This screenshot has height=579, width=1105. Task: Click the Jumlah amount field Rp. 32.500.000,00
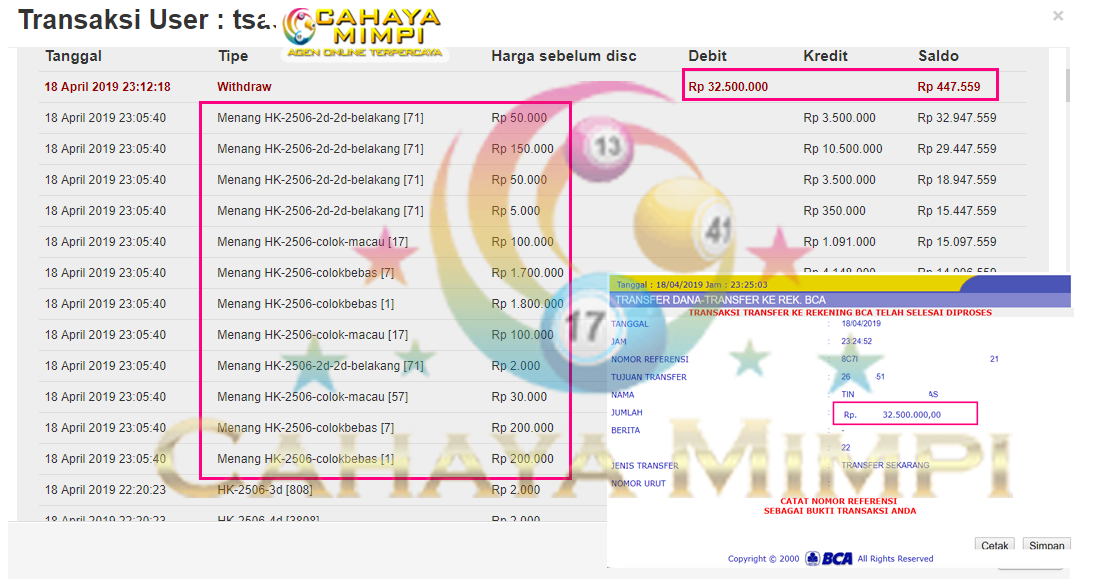coord(905,414)
